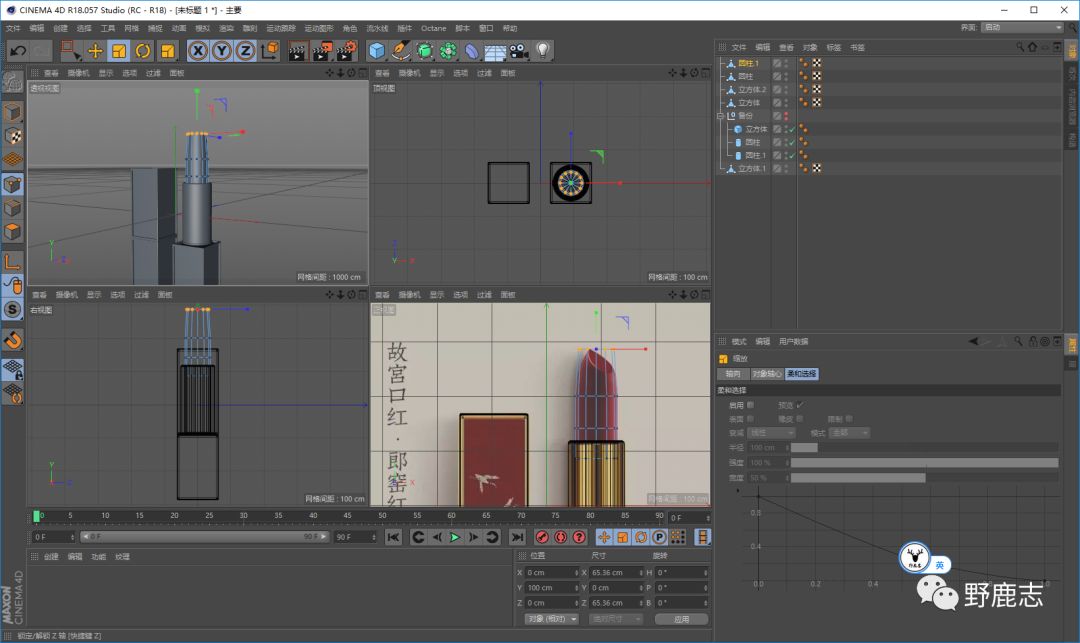Open the 对象 (相对) coordinate dropdown

click(551, 619)
